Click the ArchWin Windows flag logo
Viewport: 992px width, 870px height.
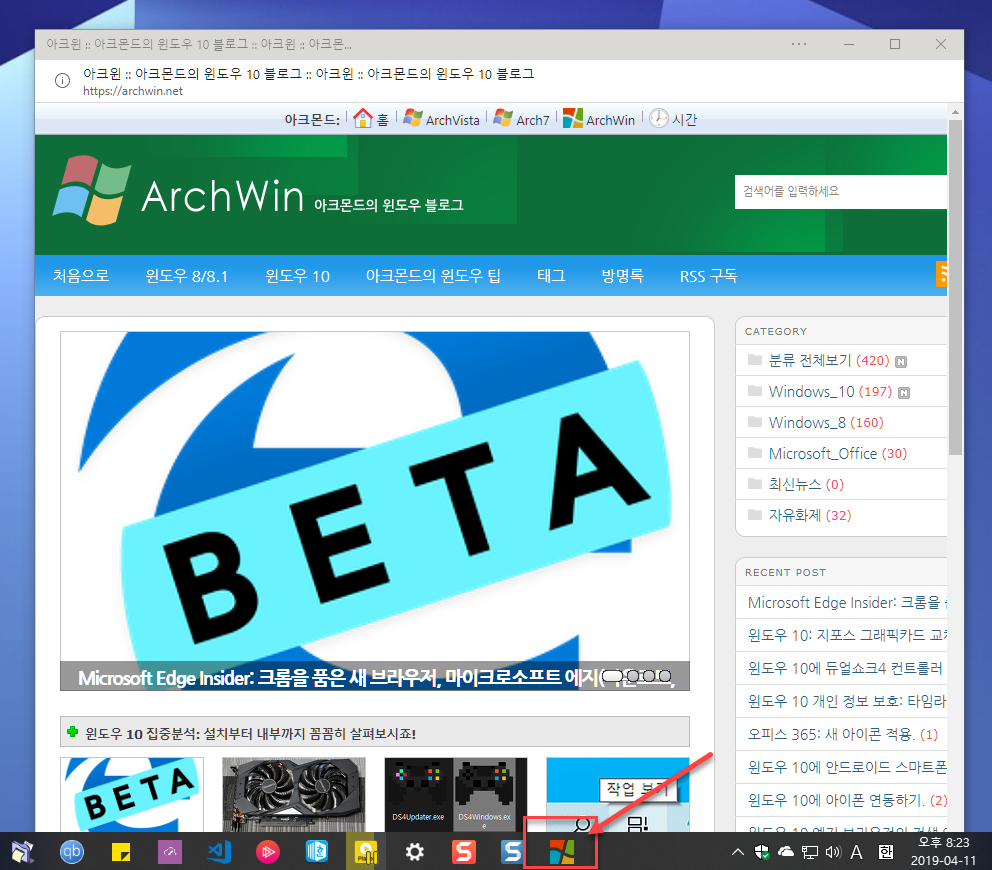(92, 190)
